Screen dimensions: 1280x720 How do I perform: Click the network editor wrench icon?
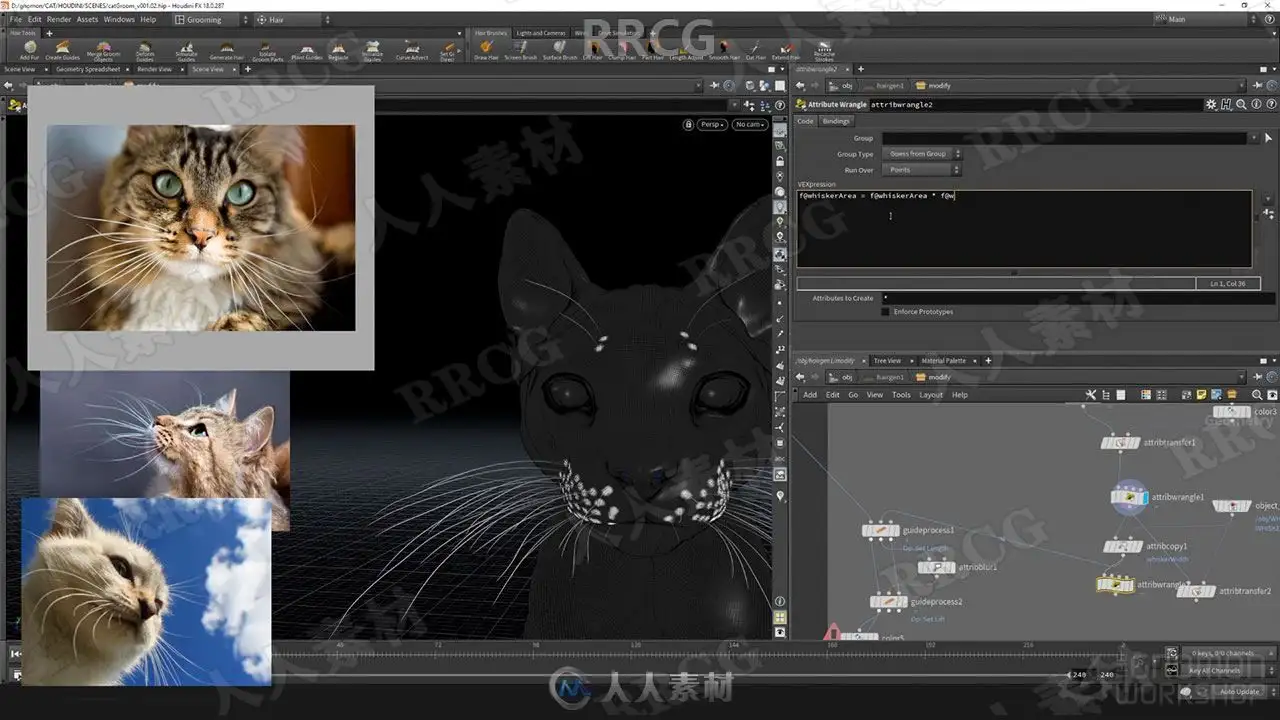(x=1091, y=395)
